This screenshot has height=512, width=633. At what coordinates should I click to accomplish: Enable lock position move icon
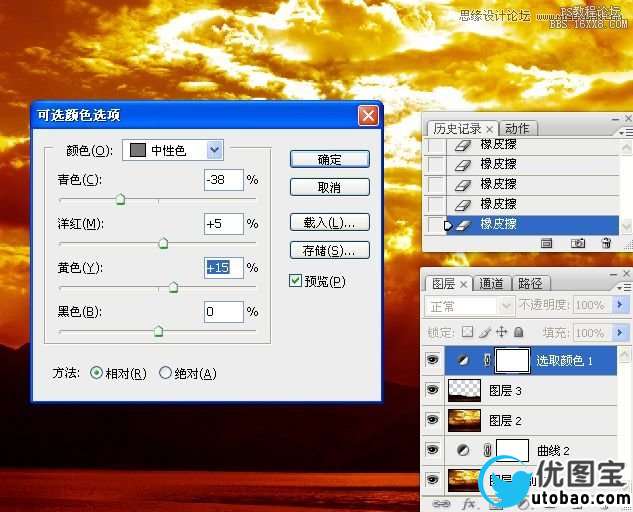pos(501,332)
